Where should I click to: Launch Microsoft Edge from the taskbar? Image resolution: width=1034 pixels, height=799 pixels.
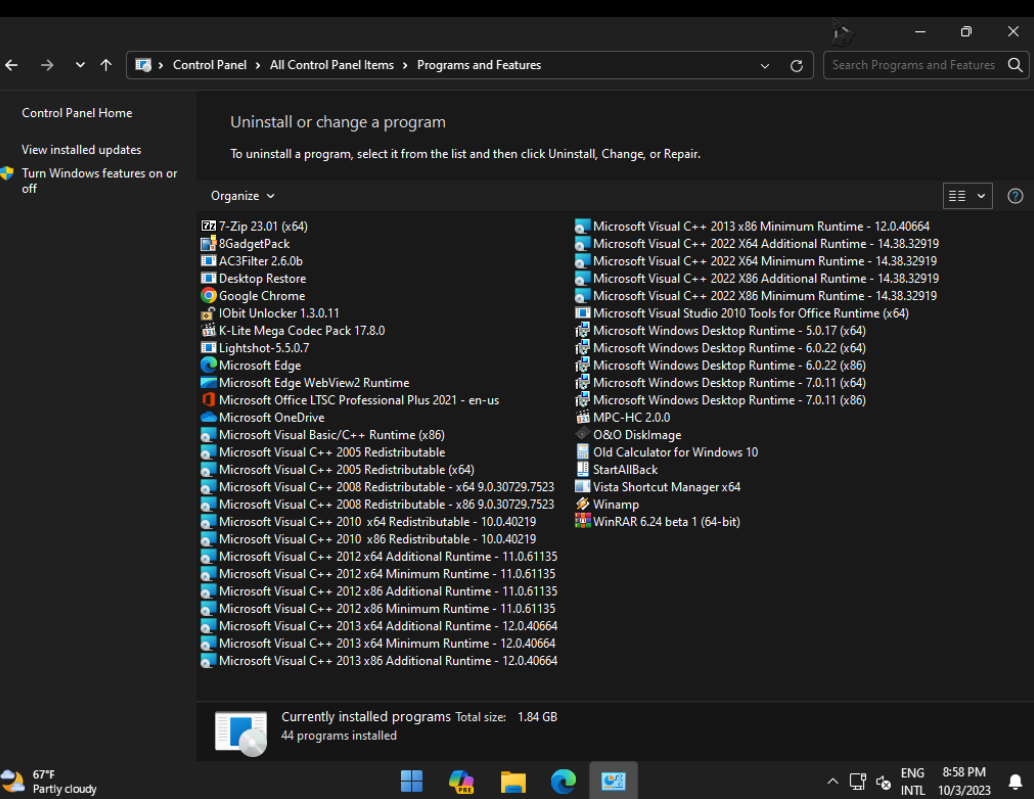(x=563, y=781)
